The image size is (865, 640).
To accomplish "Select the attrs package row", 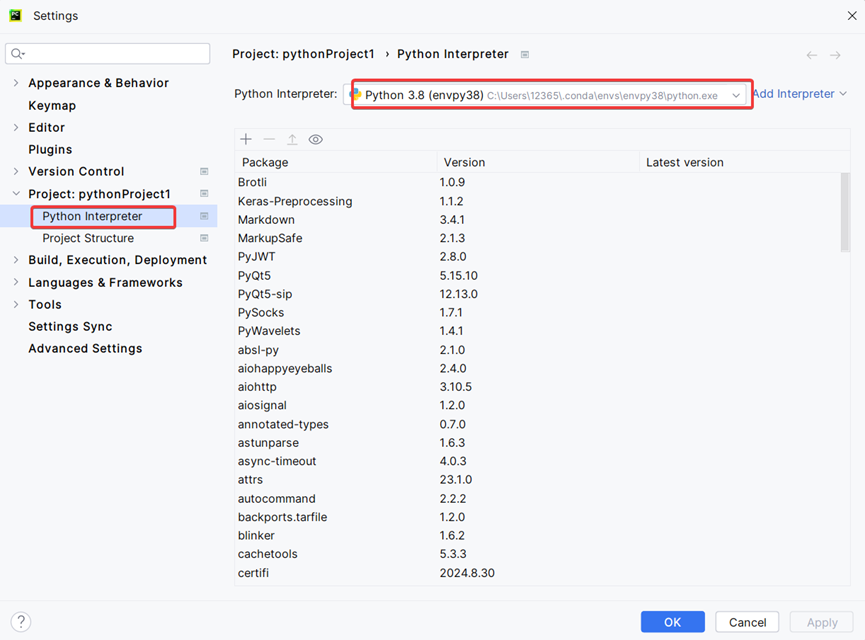I will tap(537, 479).
